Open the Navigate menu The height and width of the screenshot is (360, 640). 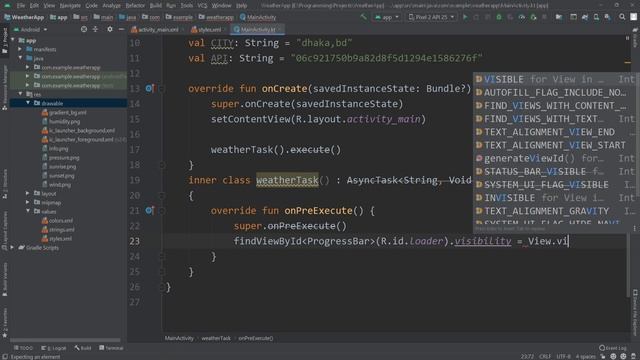point(70,6)
